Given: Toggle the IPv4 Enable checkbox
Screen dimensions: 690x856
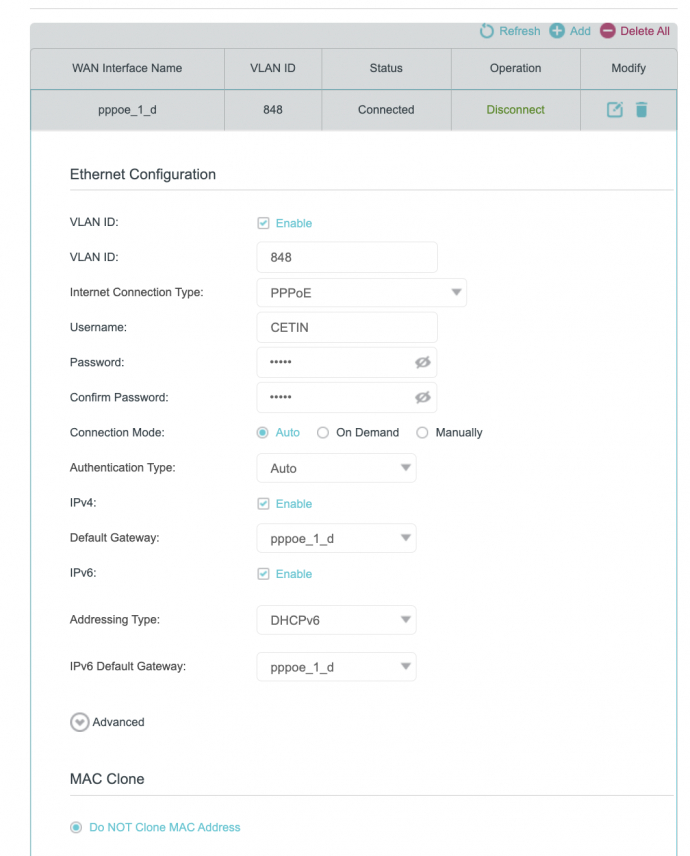Looking at the screenshot, I should tap(263, 503).
